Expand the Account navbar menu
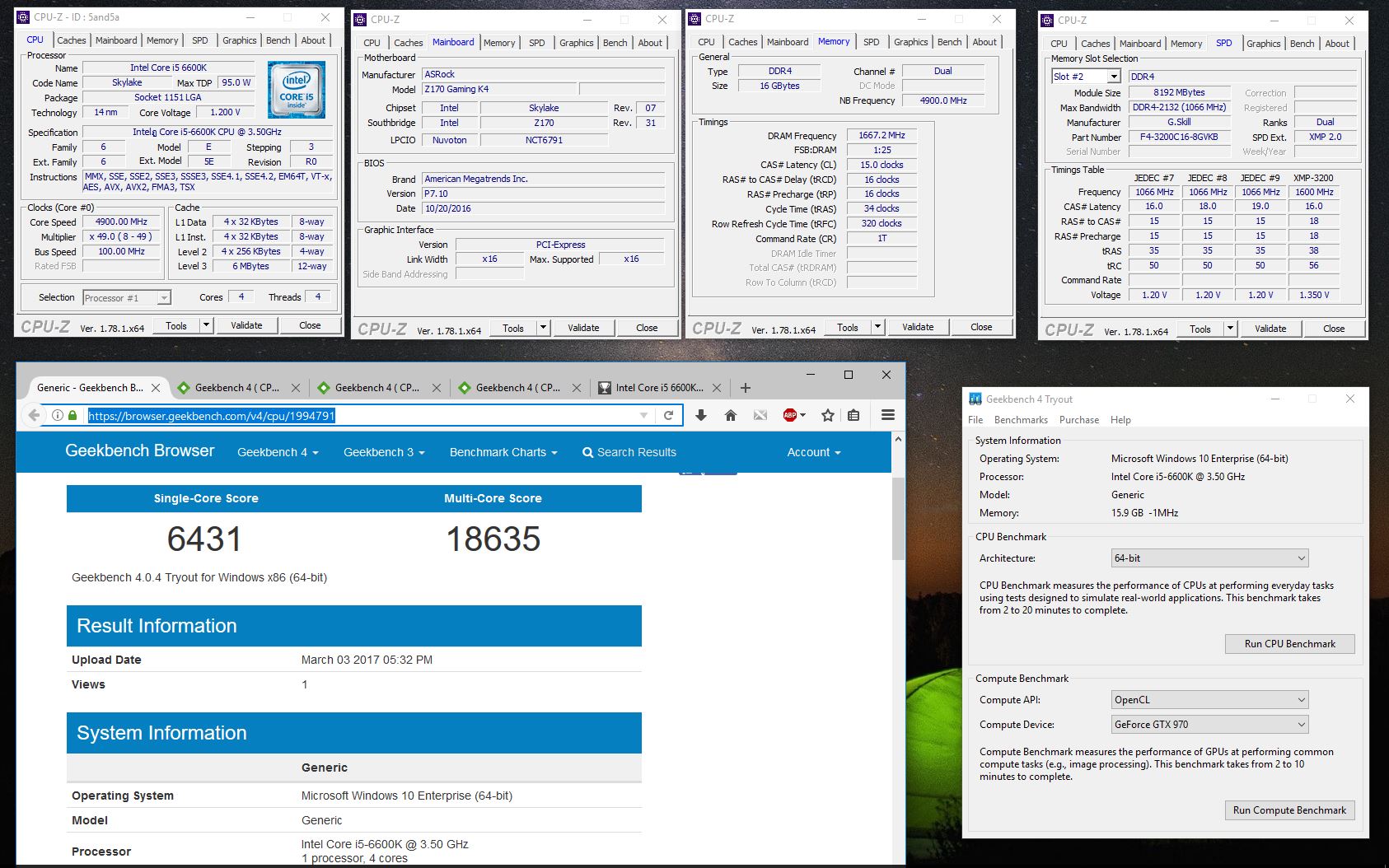This screenshot has width=1389, height=868. coord(814,452)
